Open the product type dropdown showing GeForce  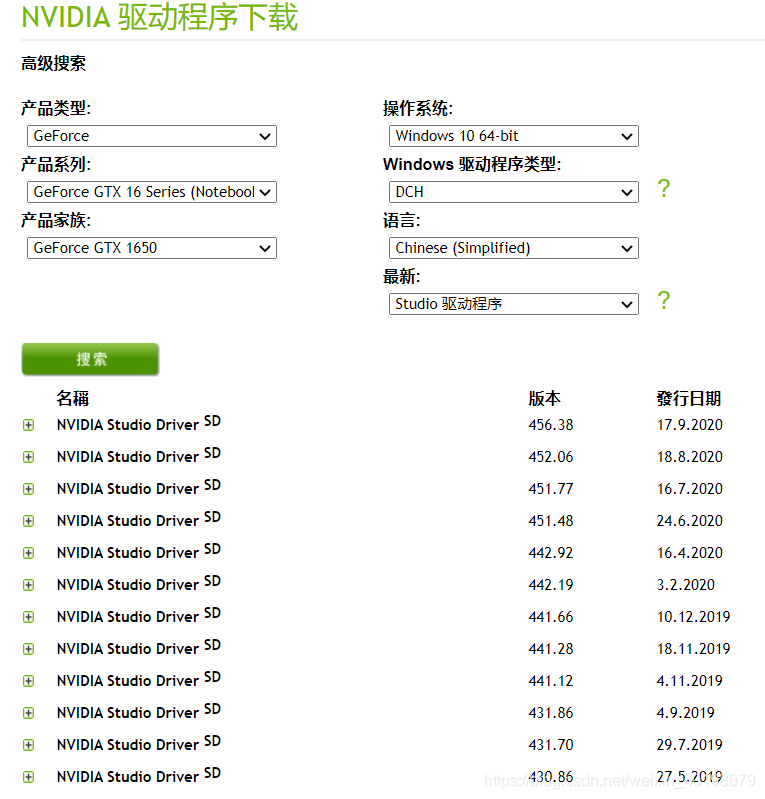(152, 136)
